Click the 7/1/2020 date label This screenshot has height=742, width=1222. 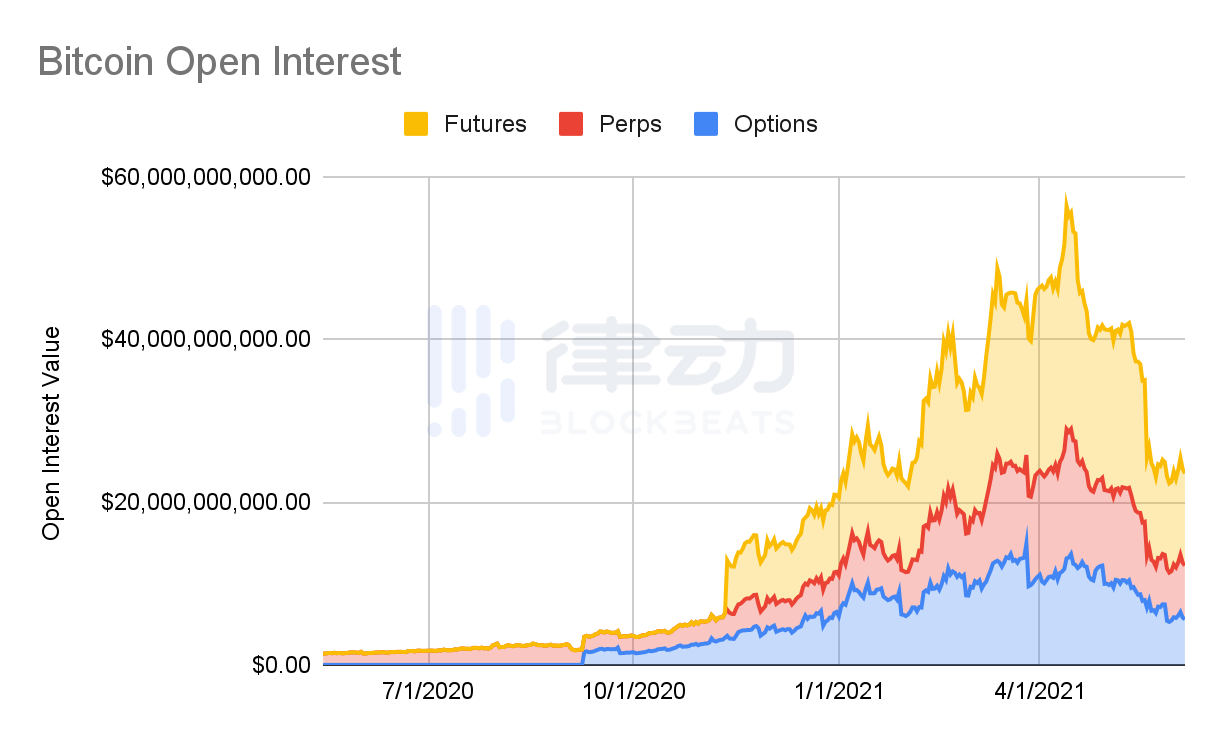point(429,691)
